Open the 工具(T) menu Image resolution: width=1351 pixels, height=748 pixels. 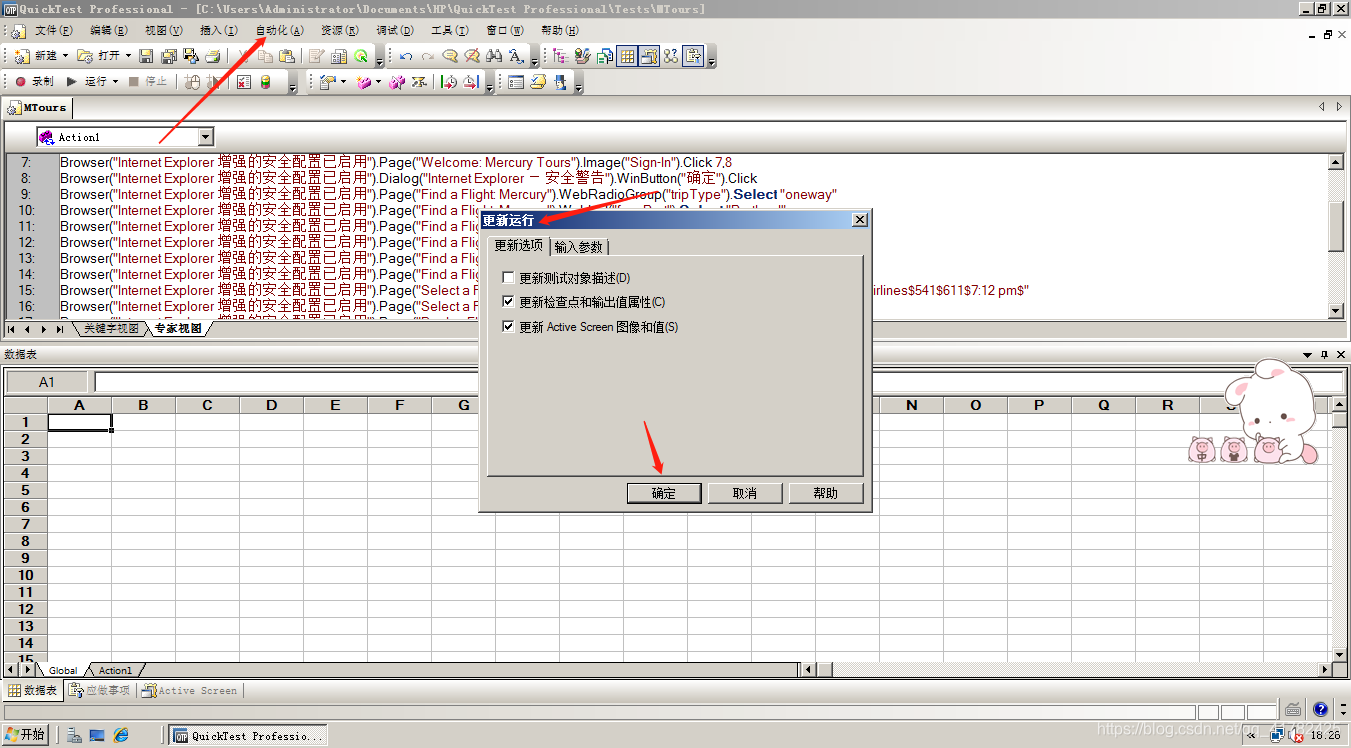(449, 31)
